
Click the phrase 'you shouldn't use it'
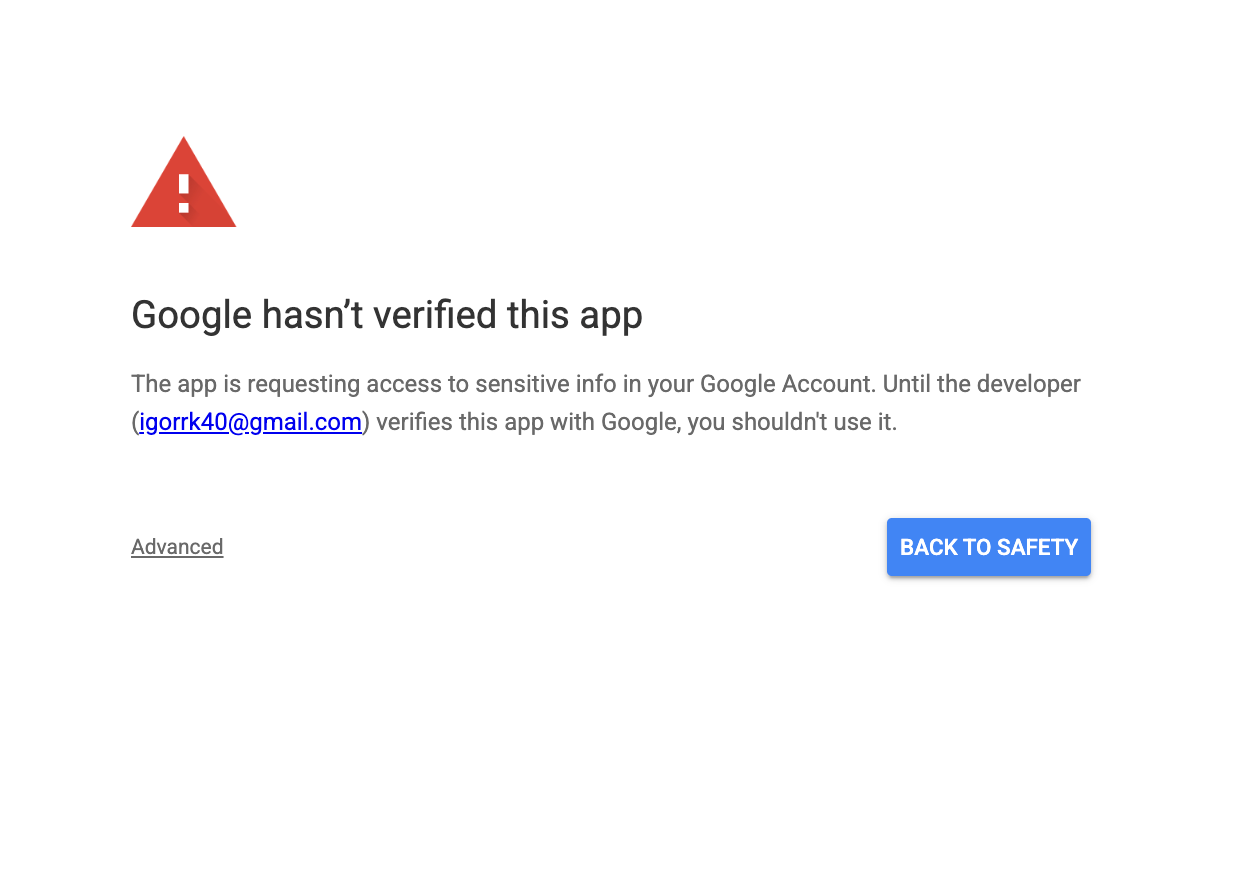pyautogui.click(x=792, y=422)
